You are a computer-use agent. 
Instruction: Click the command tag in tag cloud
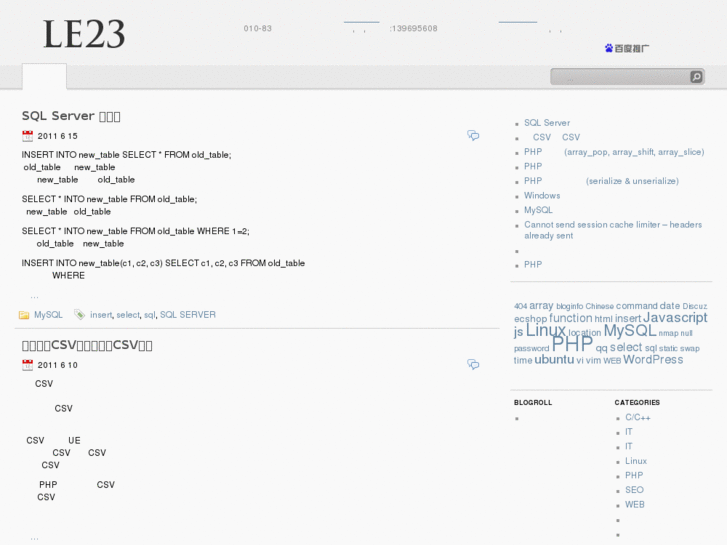tap(637, 306)
